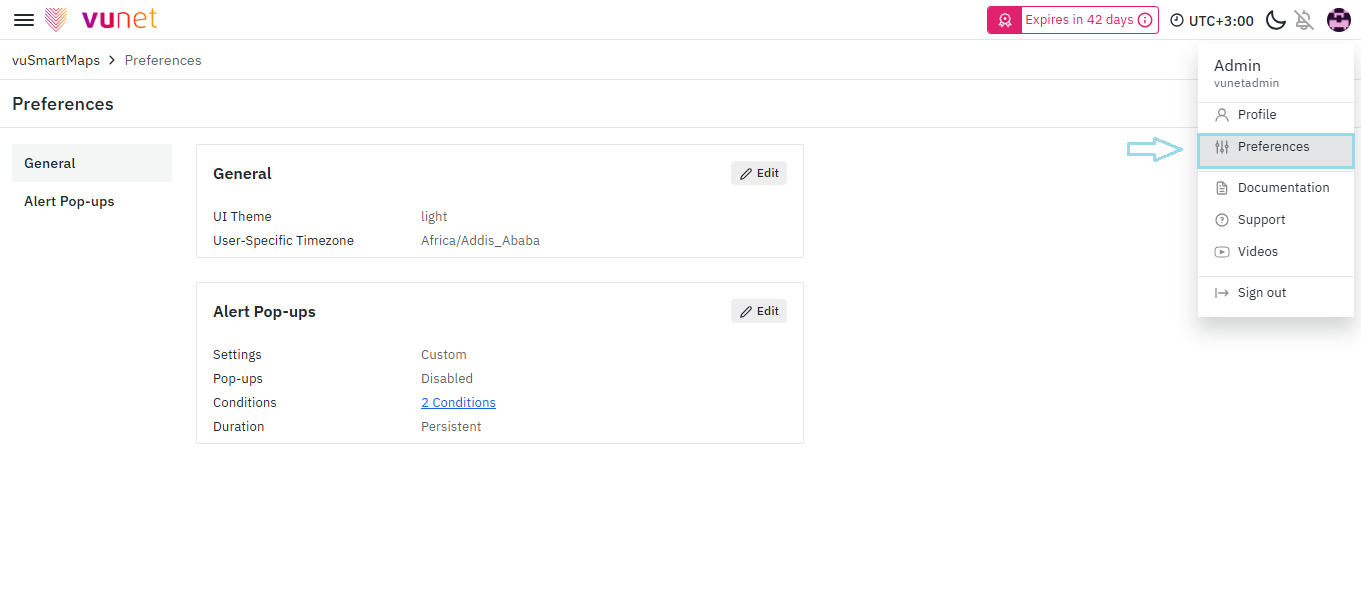Toggle the muted notifications bell
Viewport: 1361px width, 608px height.
(1304, 20)
